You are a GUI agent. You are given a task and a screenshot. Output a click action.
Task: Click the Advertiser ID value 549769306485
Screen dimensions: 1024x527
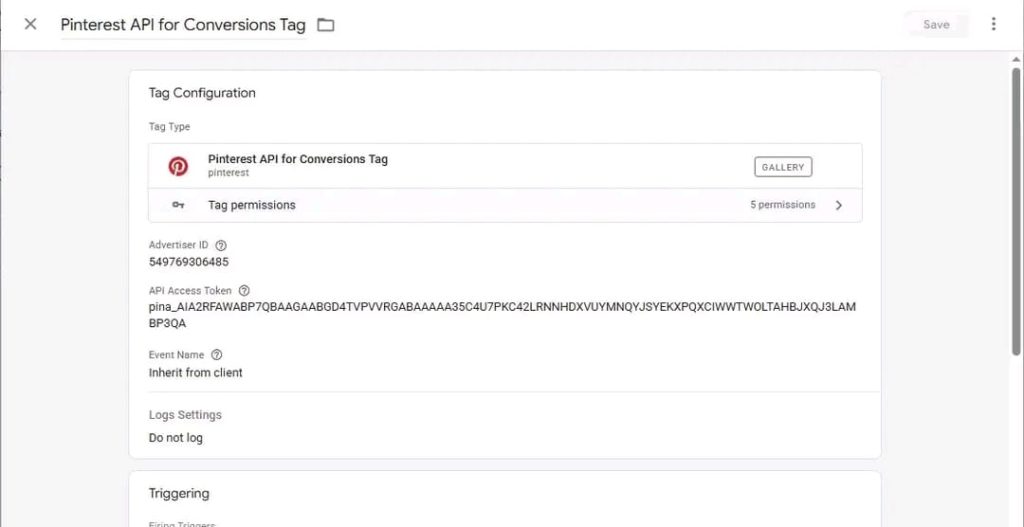[x=189, y=262]
